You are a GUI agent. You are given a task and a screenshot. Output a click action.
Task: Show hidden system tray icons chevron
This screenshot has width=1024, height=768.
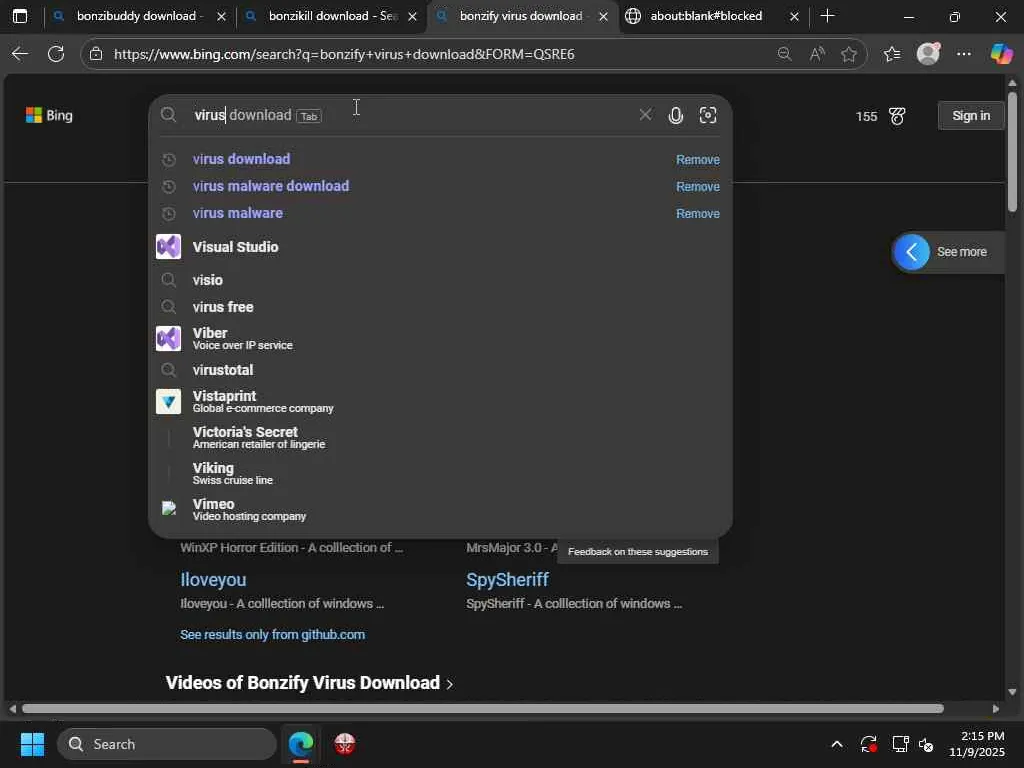tap(837, 744)
